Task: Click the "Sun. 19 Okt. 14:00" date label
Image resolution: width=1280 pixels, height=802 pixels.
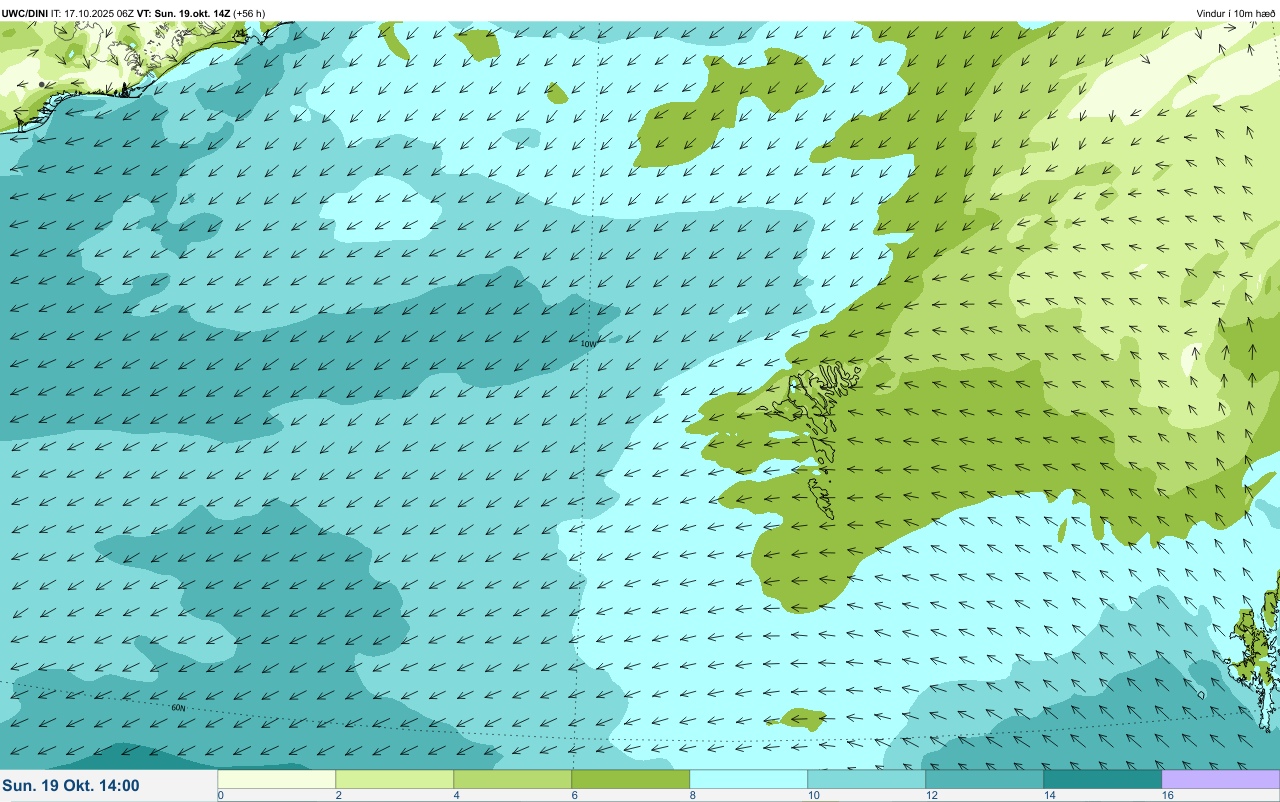Action: [71, 785]
